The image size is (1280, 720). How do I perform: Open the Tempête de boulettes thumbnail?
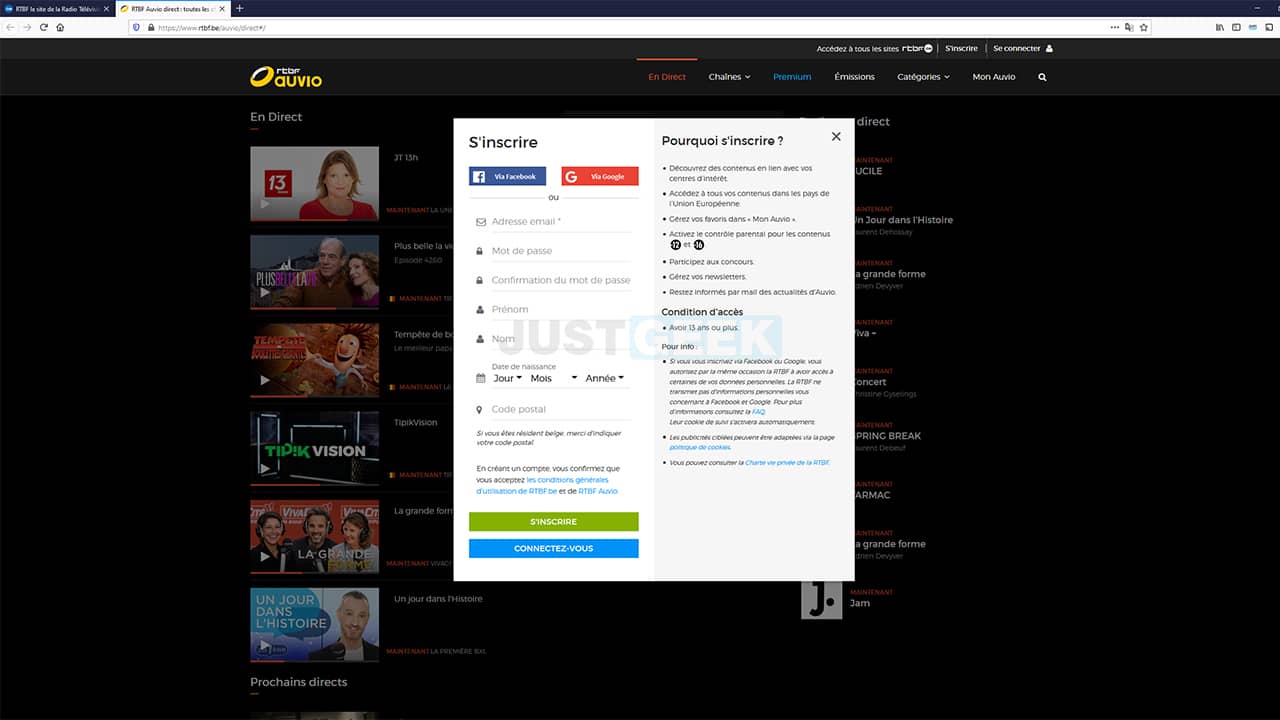point(314,360)
